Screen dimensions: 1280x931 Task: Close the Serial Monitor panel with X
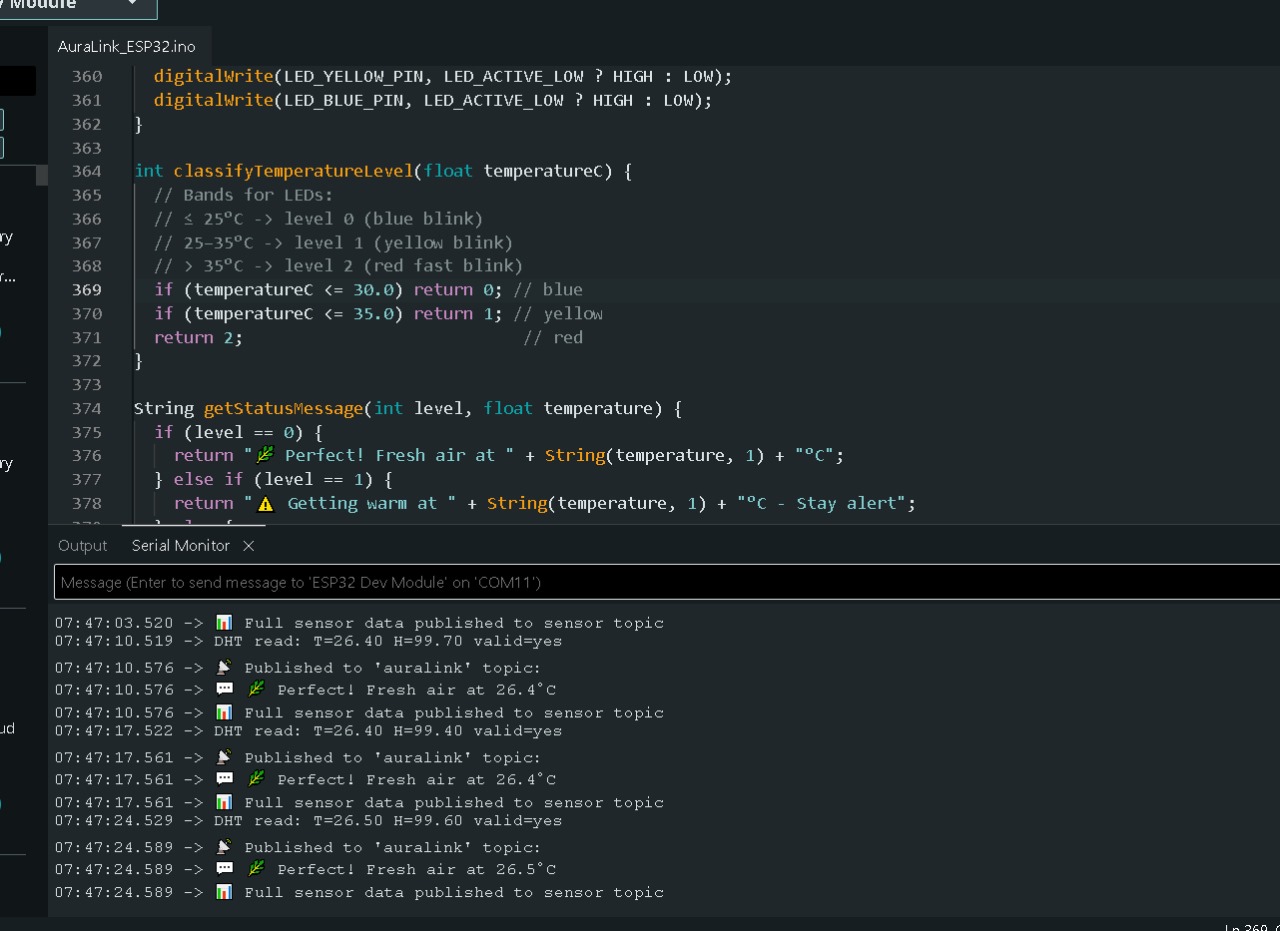(x=249, y=545)
